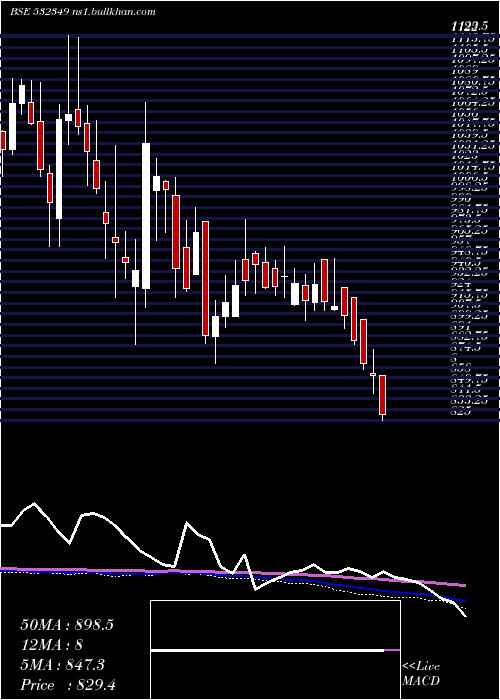Click the ns1.bullkhan.com watermark text
The image size is (500, 700).
click(113, 12)
